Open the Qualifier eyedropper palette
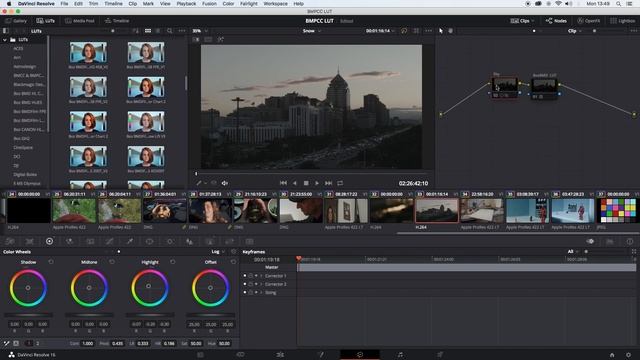 [129, 241]
